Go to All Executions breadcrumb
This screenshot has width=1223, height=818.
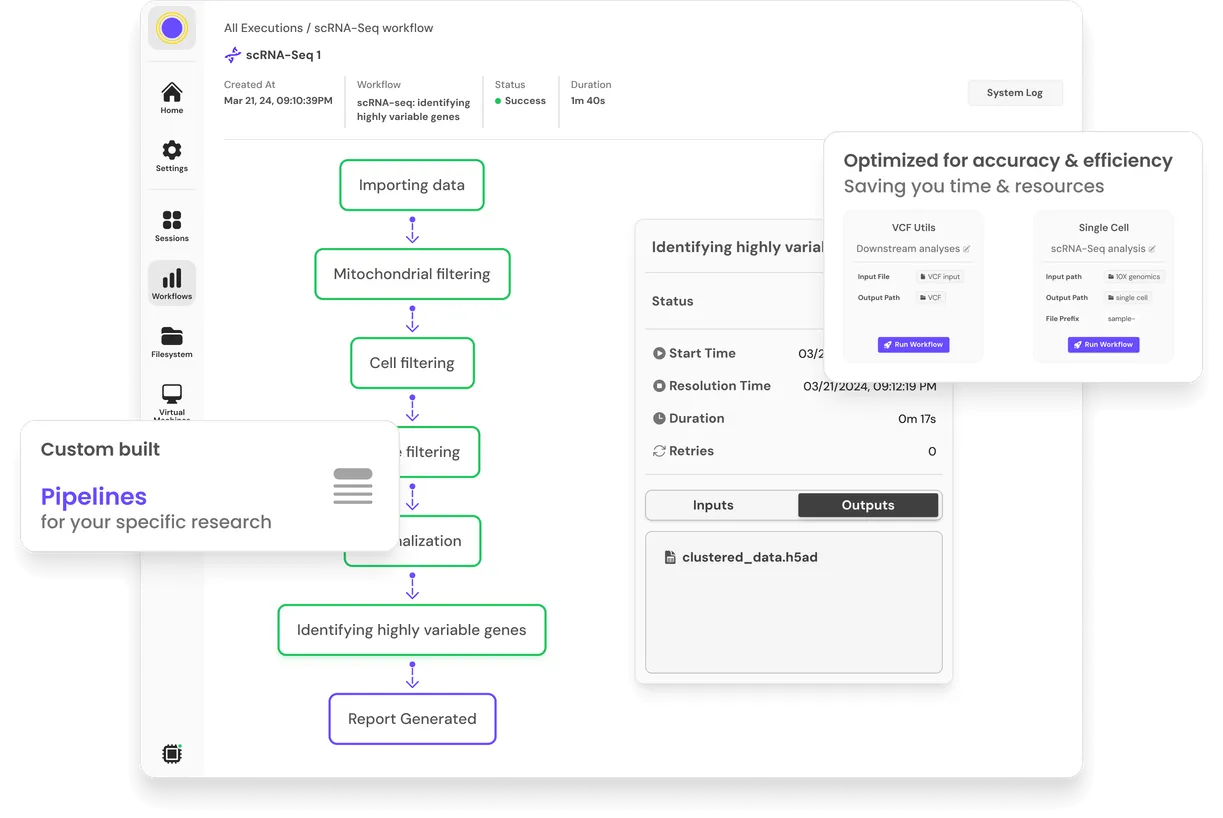(x=263, y=28)
